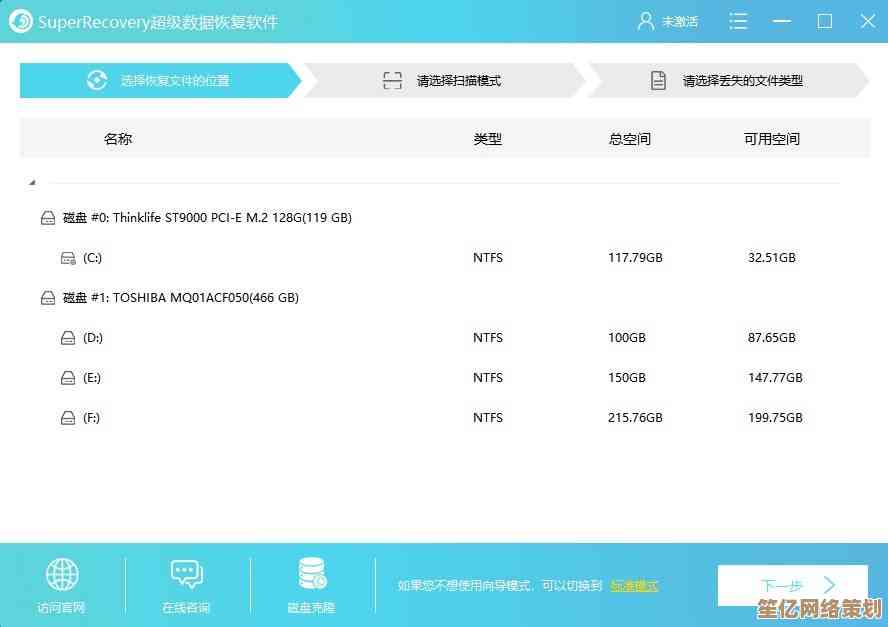
Task: Sort by 名称 column header
Action: tap(118, 139)
